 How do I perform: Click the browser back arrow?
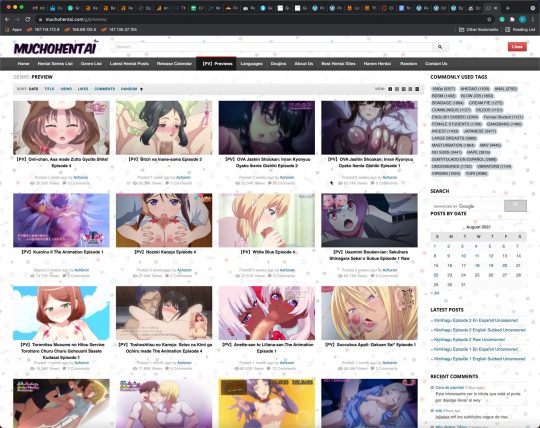(x=7, y=19)
